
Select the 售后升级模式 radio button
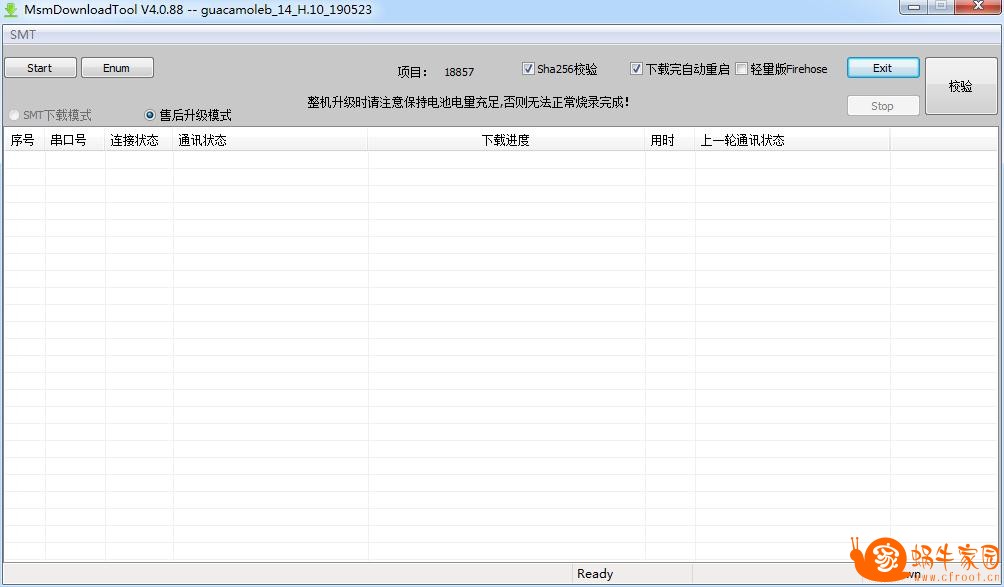(x=150, y=115)
